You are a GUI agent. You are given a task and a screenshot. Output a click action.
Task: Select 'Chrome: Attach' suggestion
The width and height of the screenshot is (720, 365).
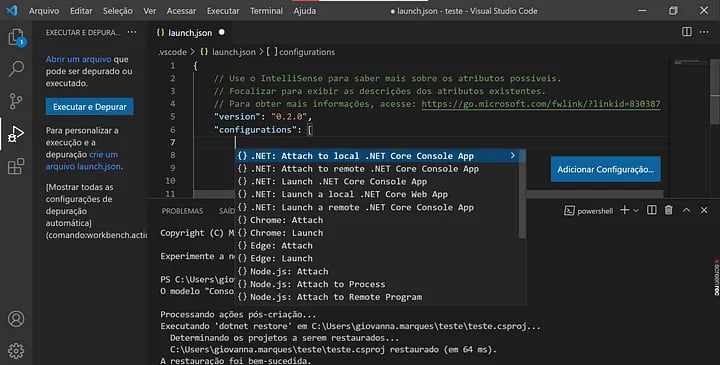(x=377, y=220)
